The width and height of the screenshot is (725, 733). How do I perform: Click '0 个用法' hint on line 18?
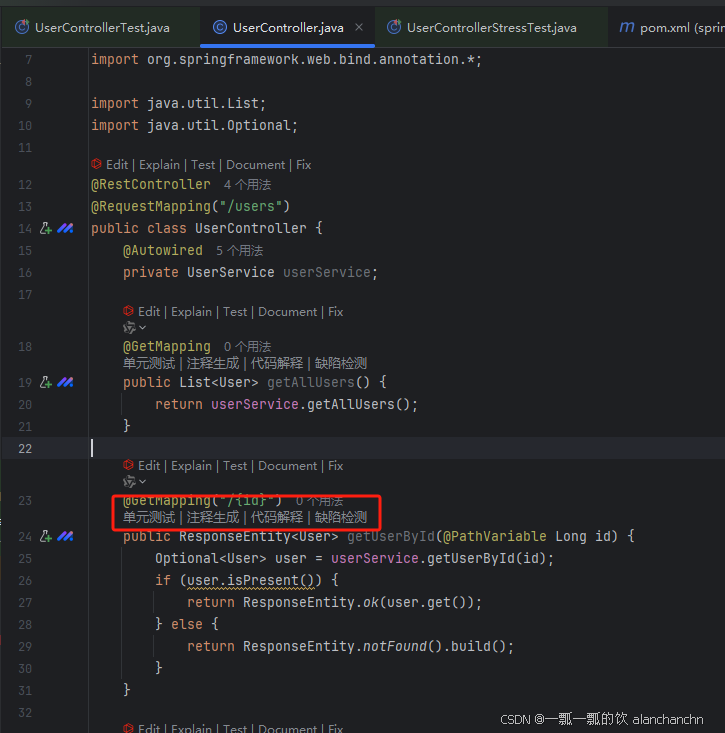(x=247, y=347)
